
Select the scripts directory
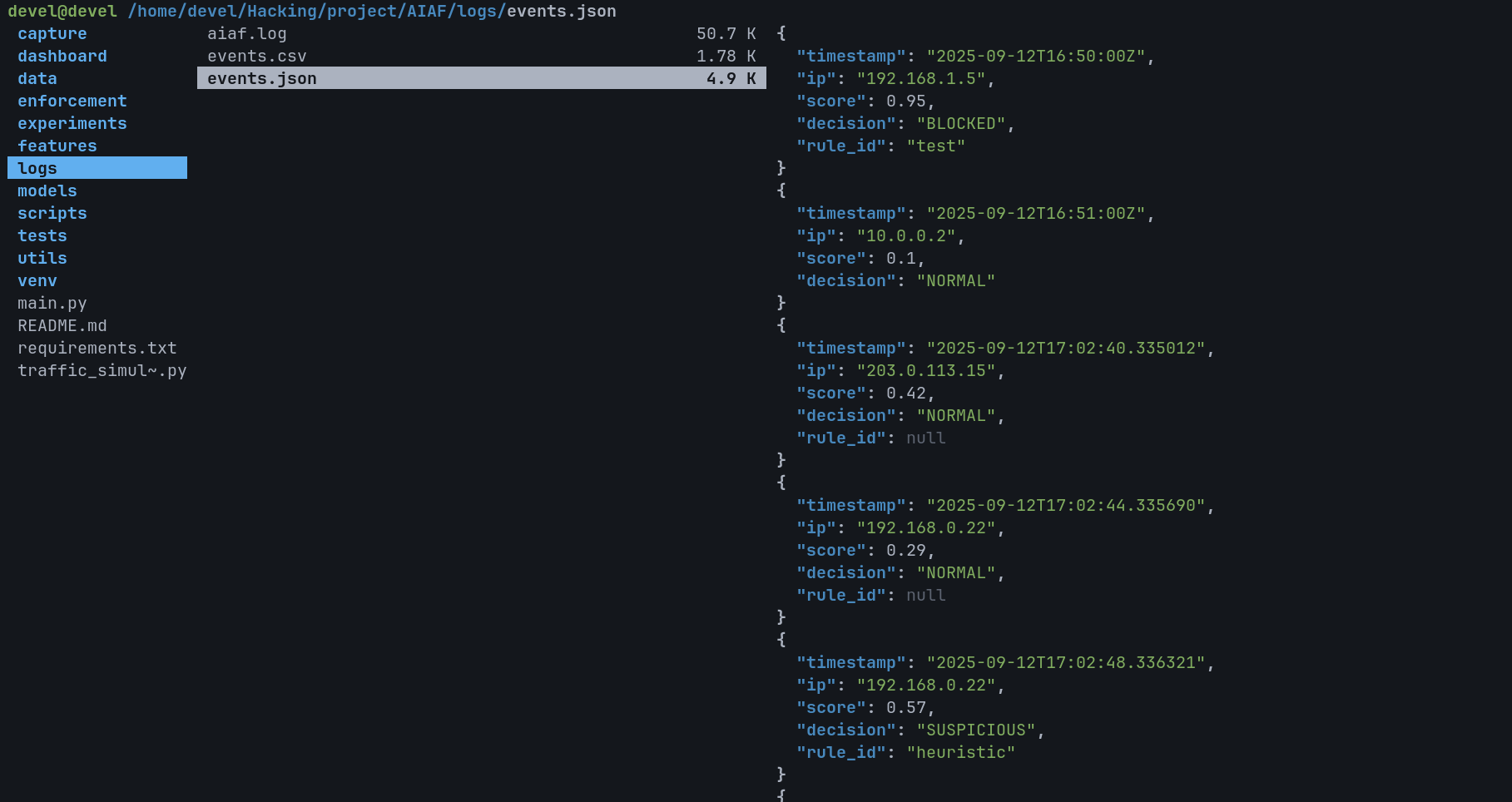pyautogui.click(x=52, y=214)
